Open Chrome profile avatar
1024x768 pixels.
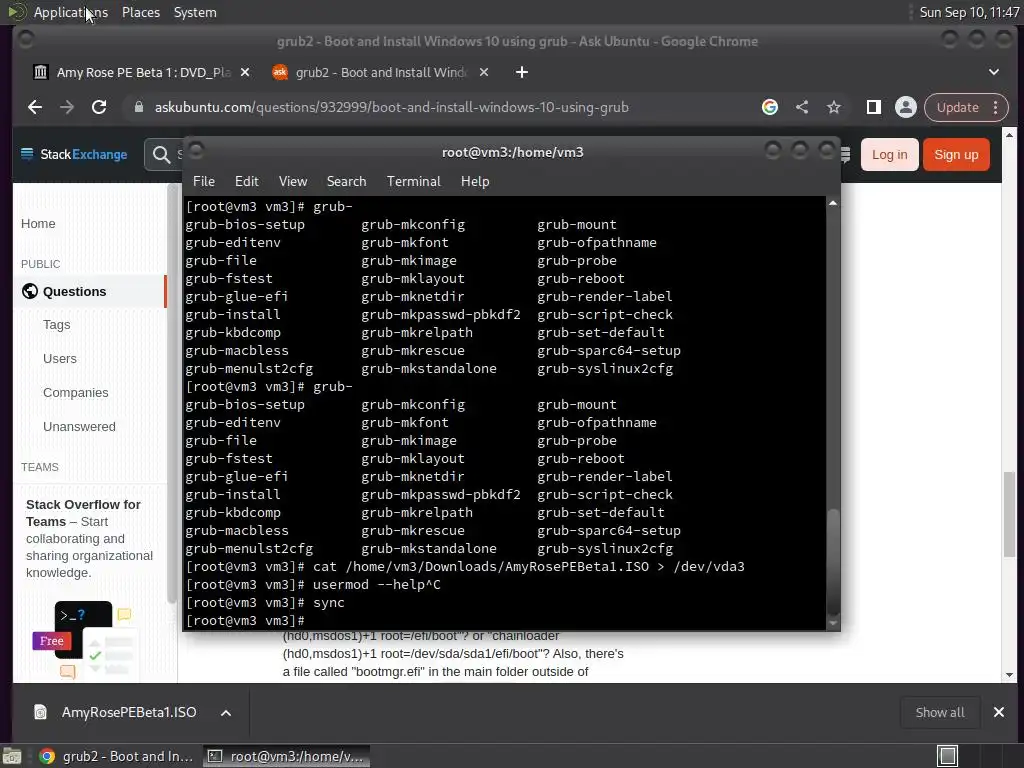[906, 107]
